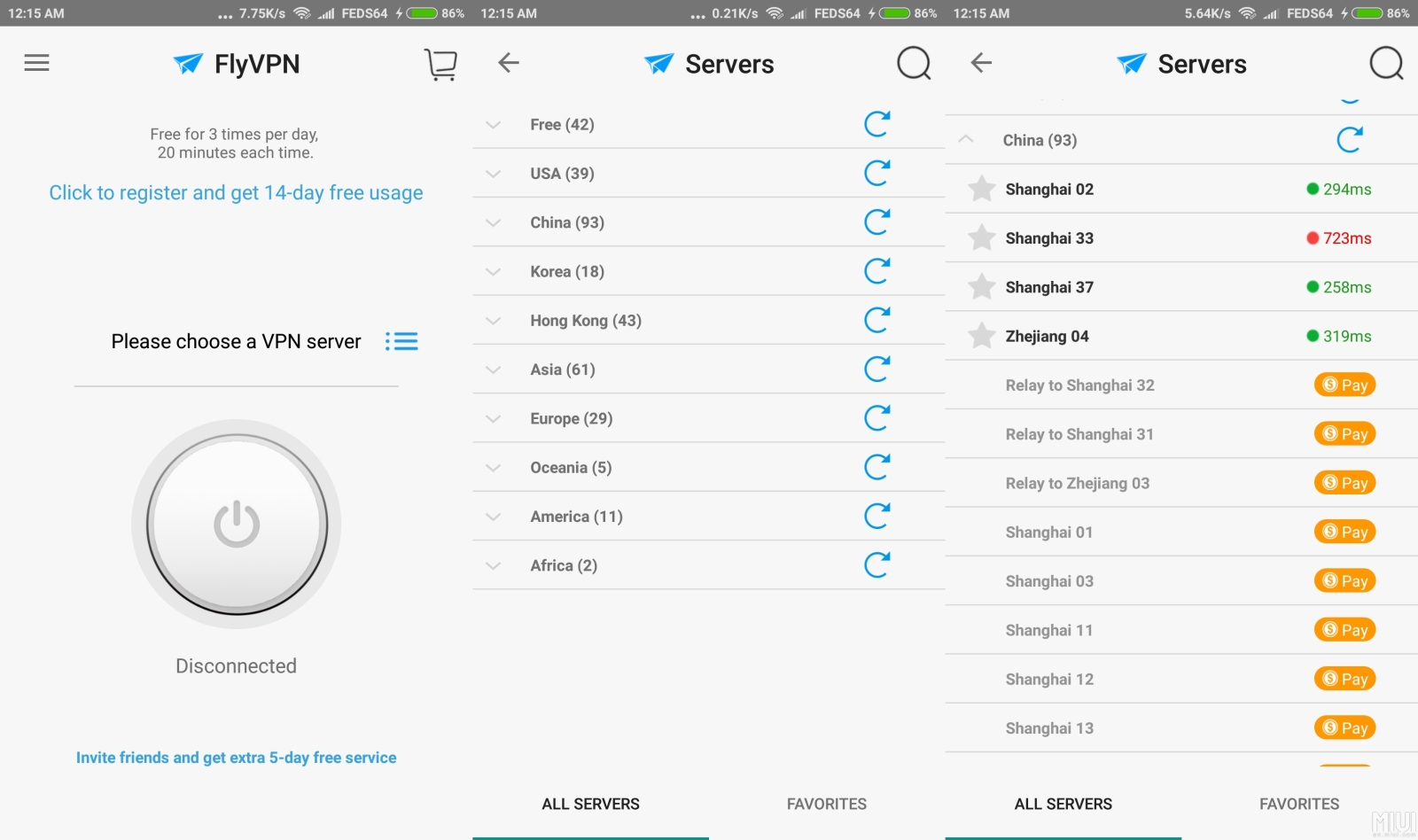The height and width of the screenshot is (840, 1418).
Task: Open search on the right Servers screen
Action: [1386, 63]
